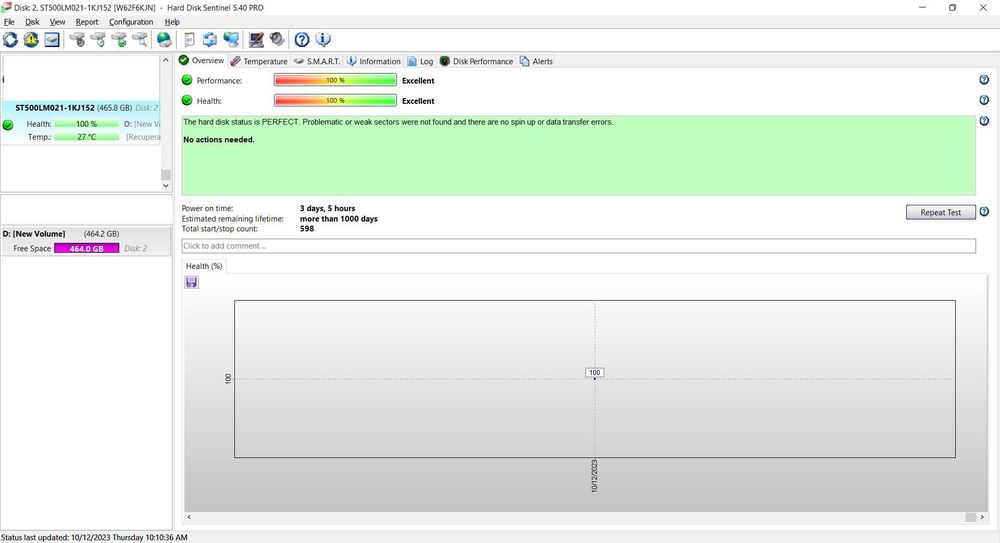Viewport: 1000px width, 543px height.
Task: Click the blue circular-arrows Refresh toolbar icon
Action: (x=10, y=40)
